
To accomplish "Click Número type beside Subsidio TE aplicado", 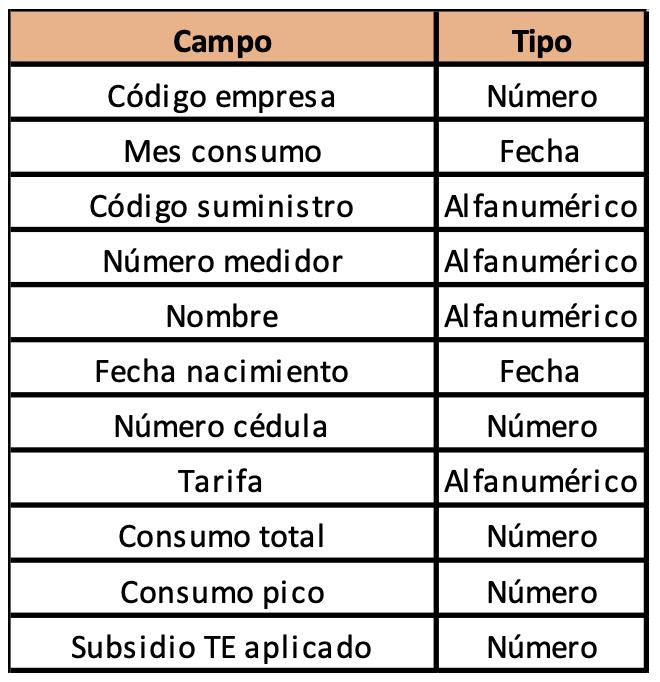I will [x=541, y=643].
